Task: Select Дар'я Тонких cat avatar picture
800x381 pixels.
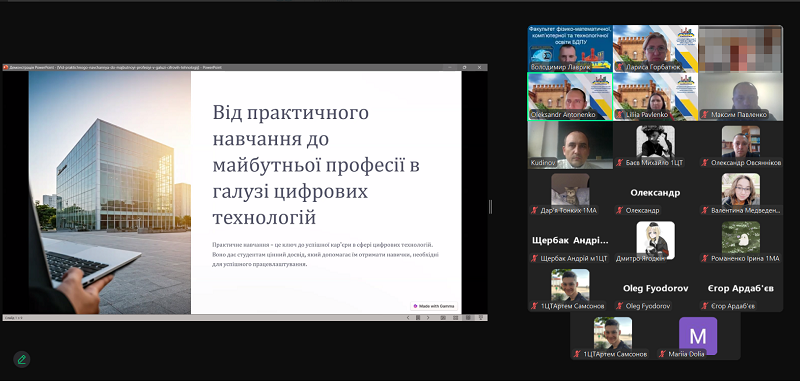Action: pyautogui.click(x=570, y=189)
